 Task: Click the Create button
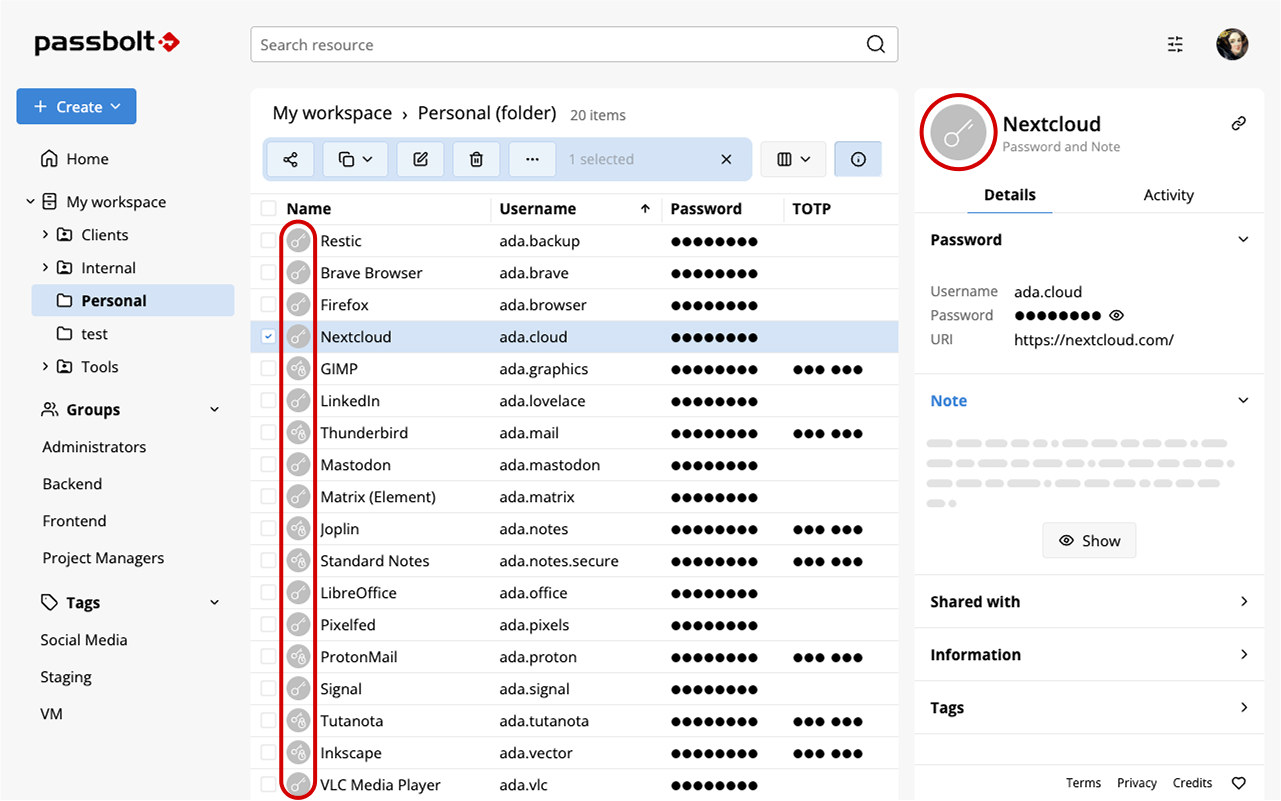(76, 107)
